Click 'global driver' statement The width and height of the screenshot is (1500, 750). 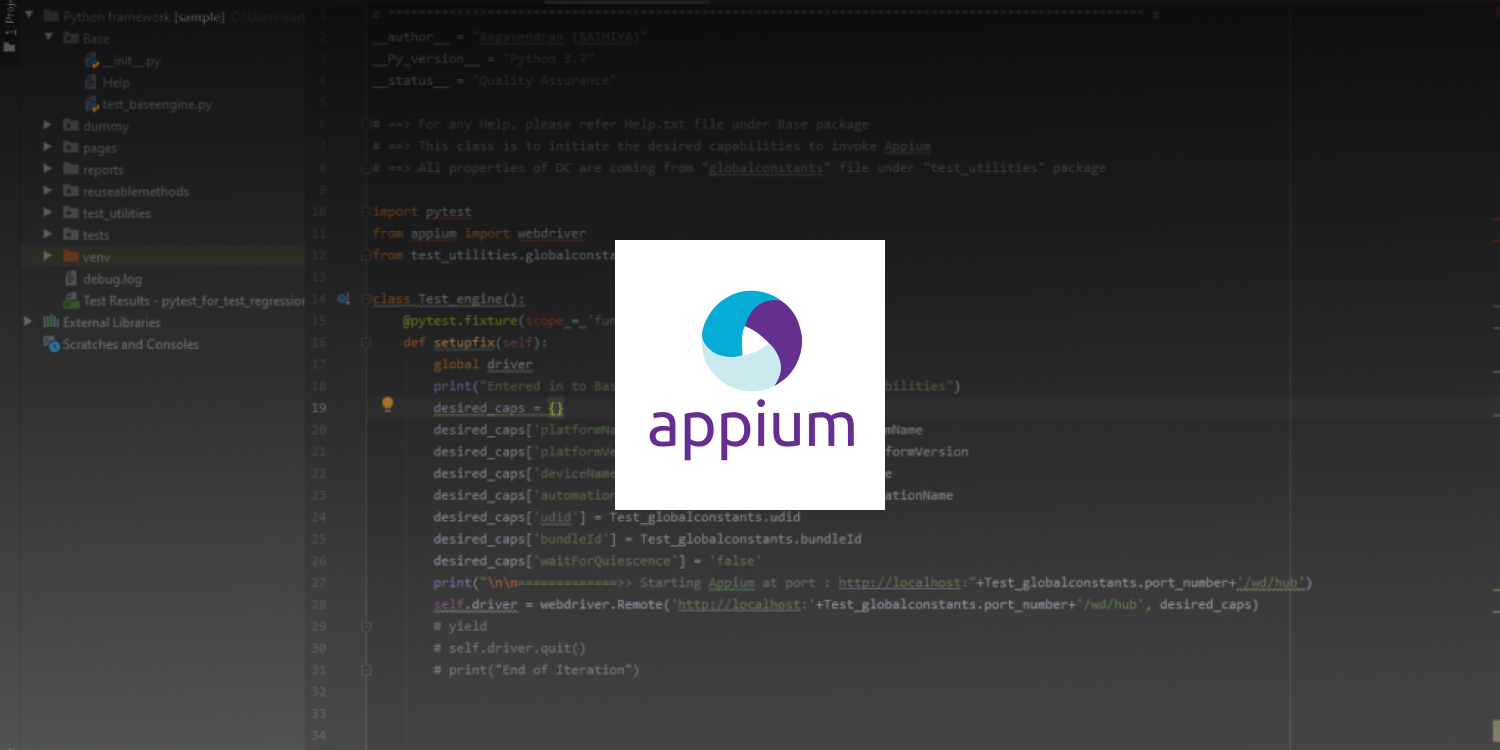pyautogui.click(x=483, y=365)
